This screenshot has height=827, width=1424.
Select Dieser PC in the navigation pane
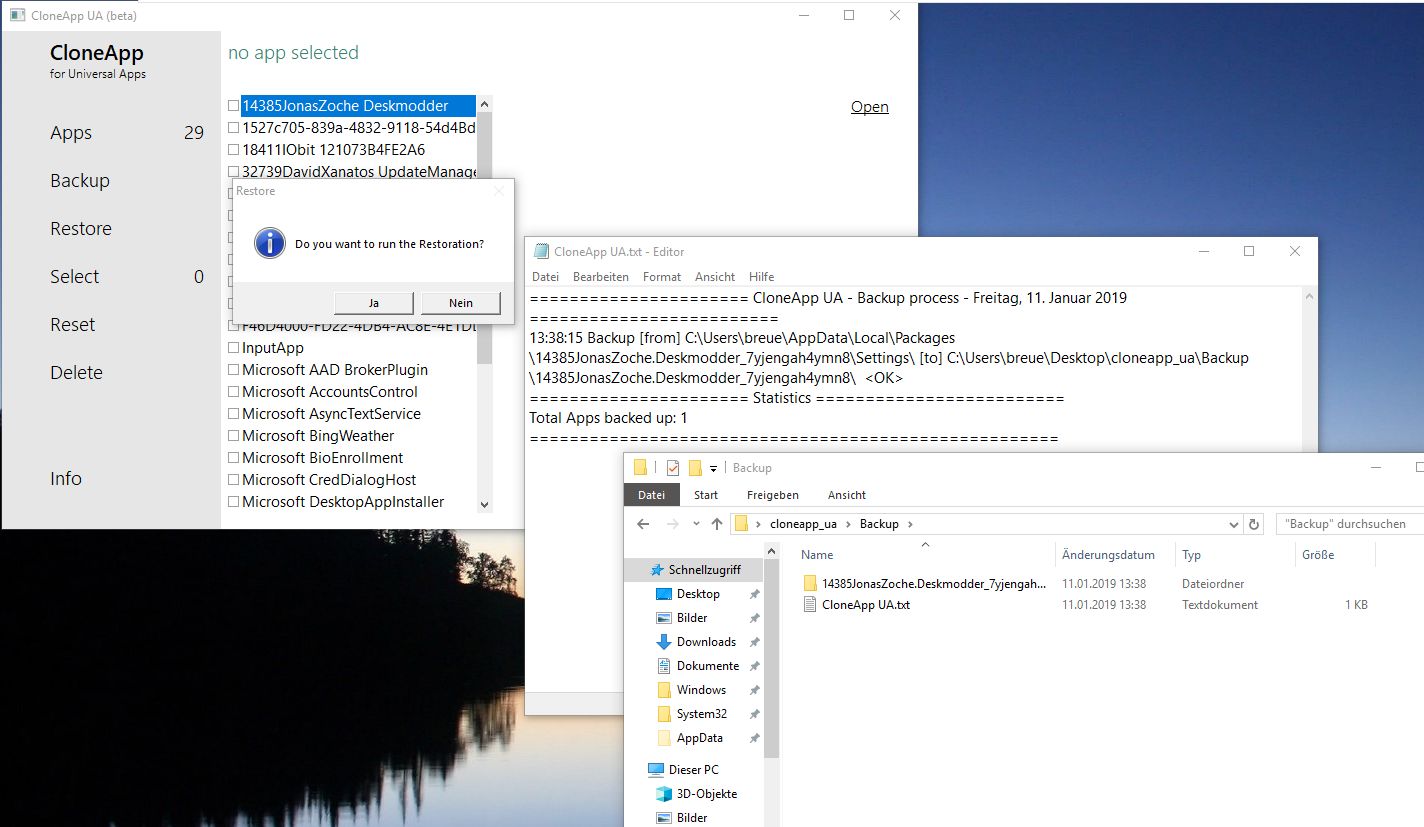tap(693, 770)
